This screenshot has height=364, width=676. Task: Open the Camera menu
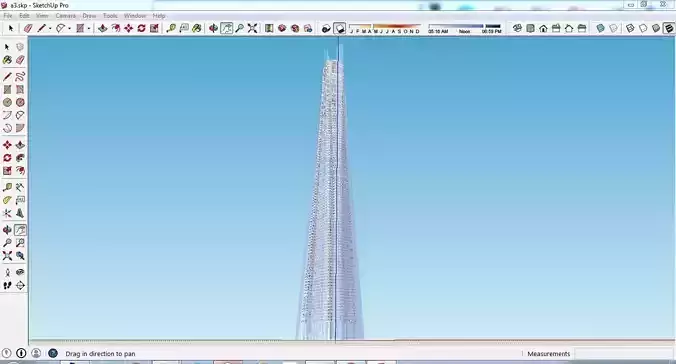point(66,16)
